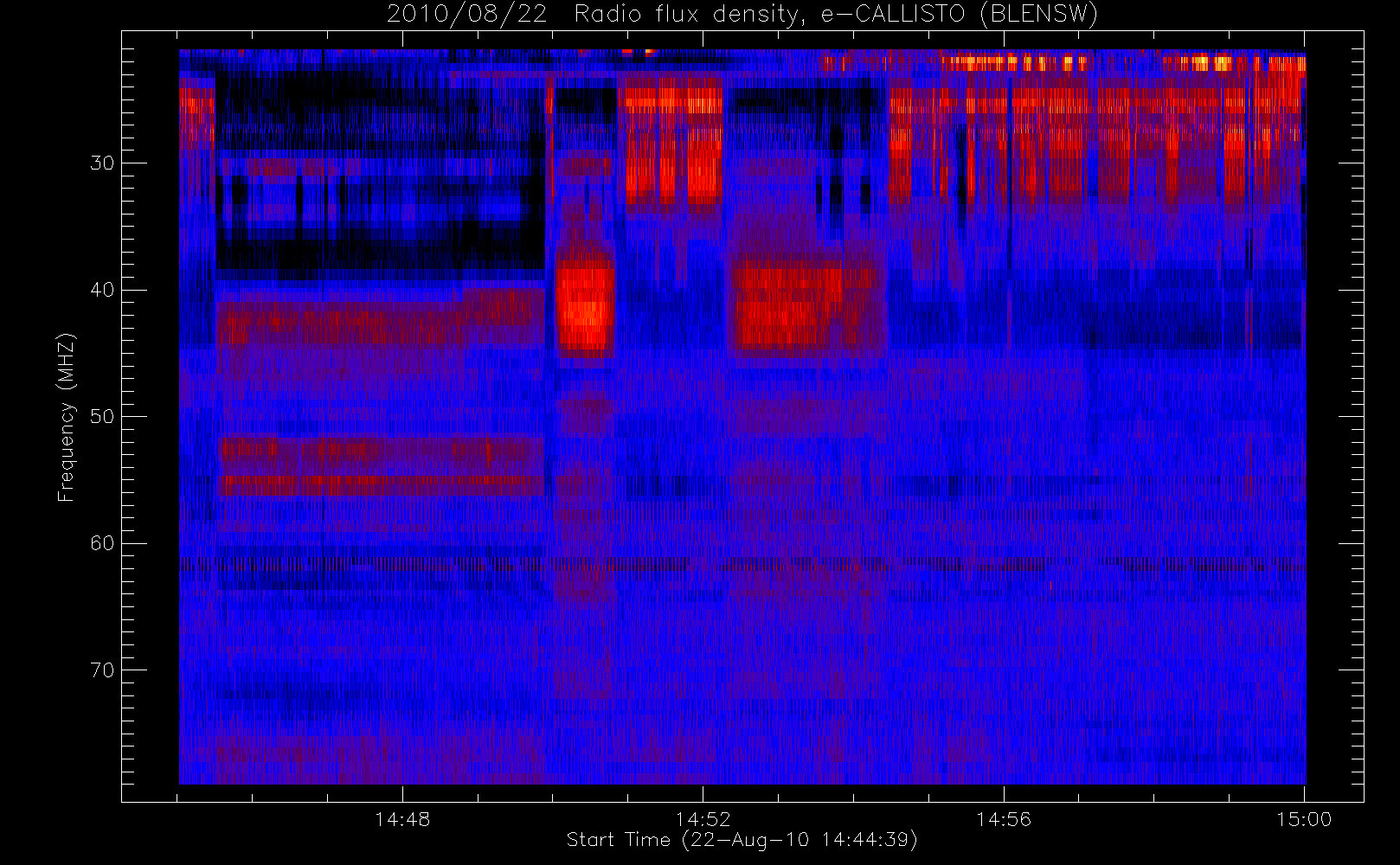This screenshot has width=1400, height=865.
Task: Click the 70 MHz frequency tick label
Action: (102, 670)
